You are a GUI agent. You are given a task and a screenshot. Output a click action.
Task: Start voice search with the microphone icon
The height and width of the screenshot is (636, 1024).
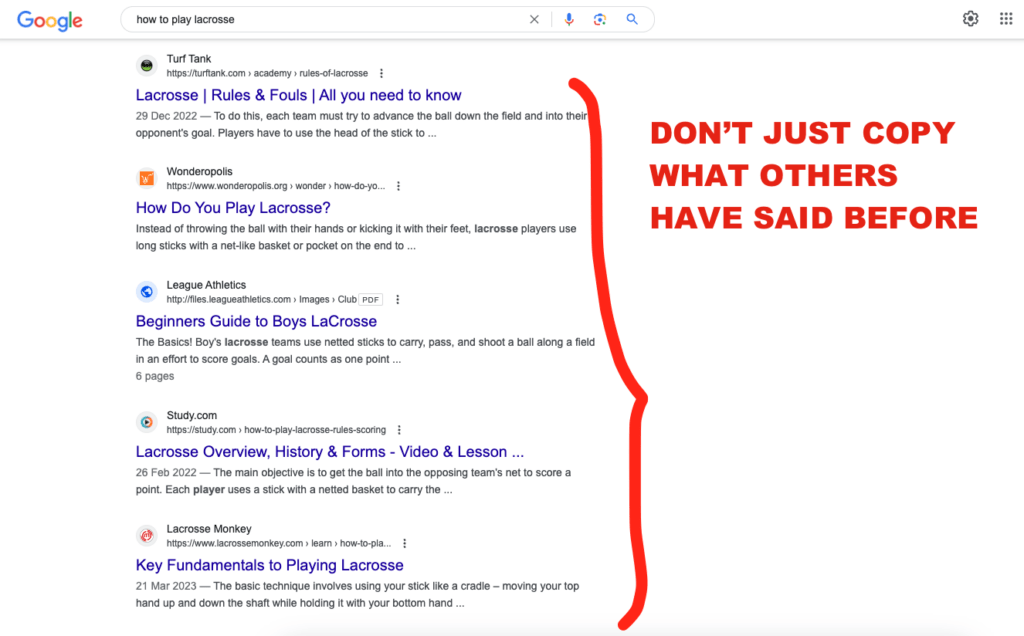[x=569, y=20]
